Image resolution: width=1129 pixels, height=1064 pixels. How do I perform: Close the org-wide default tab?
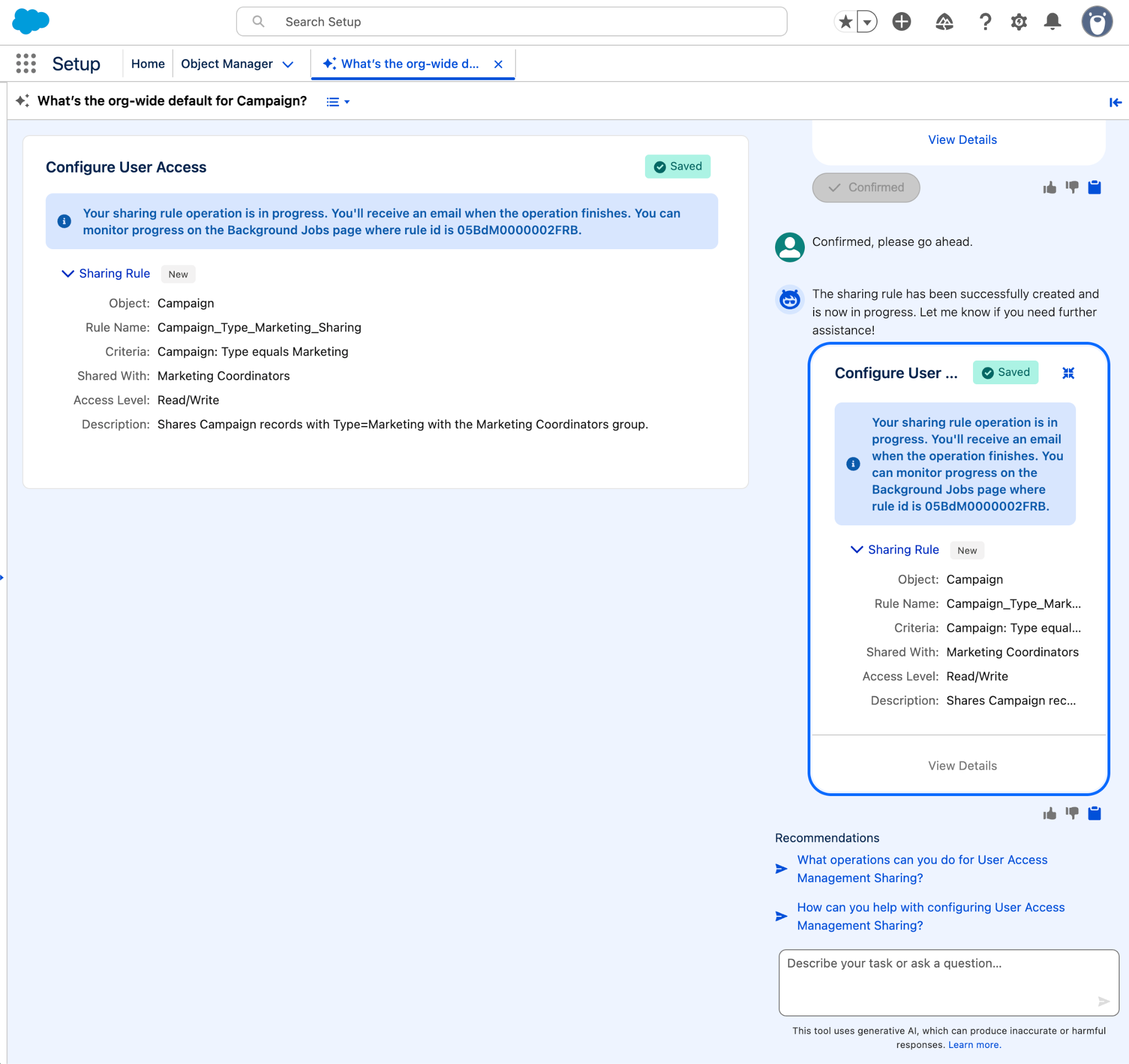498,63
